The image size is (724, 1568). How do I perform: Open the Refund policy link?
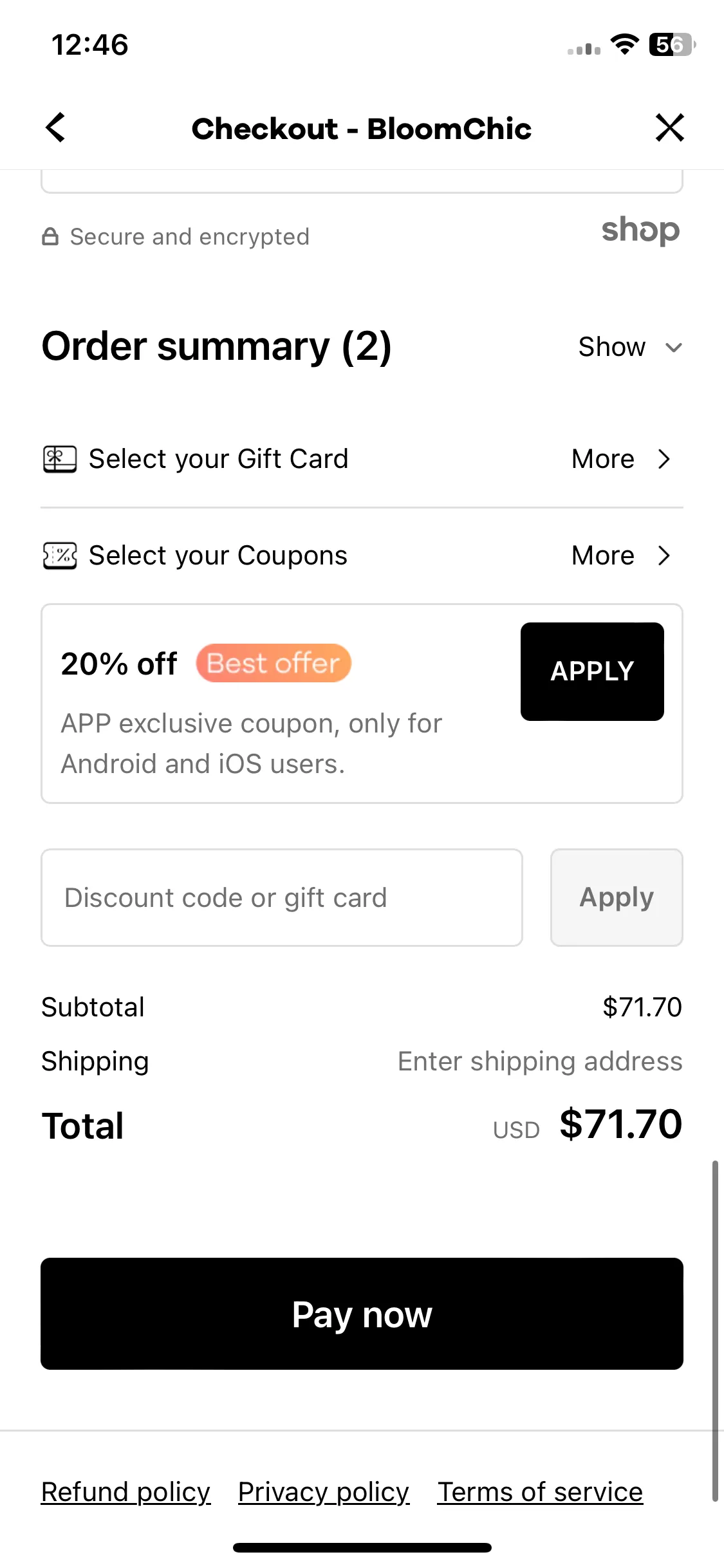(x=125, y=1492)
